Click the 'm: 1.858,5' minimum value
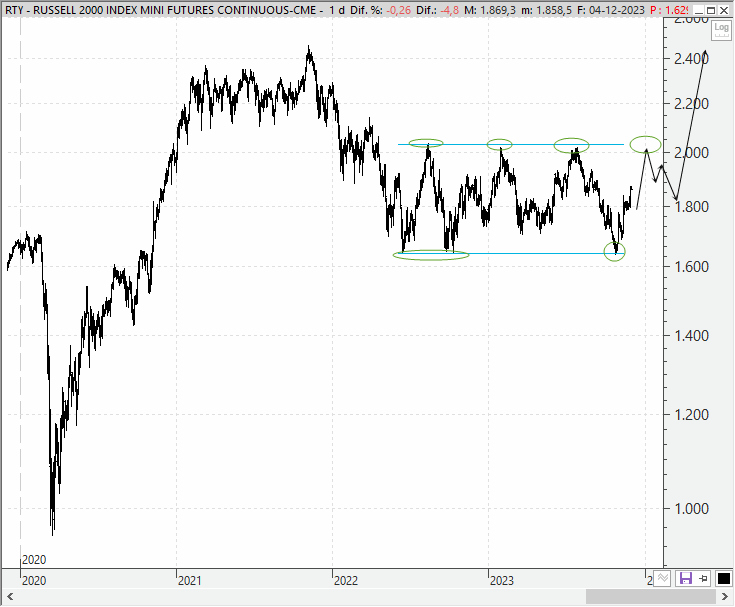This screenshot has height=607, width=735. pyautogui.click(x=546, y=10)
